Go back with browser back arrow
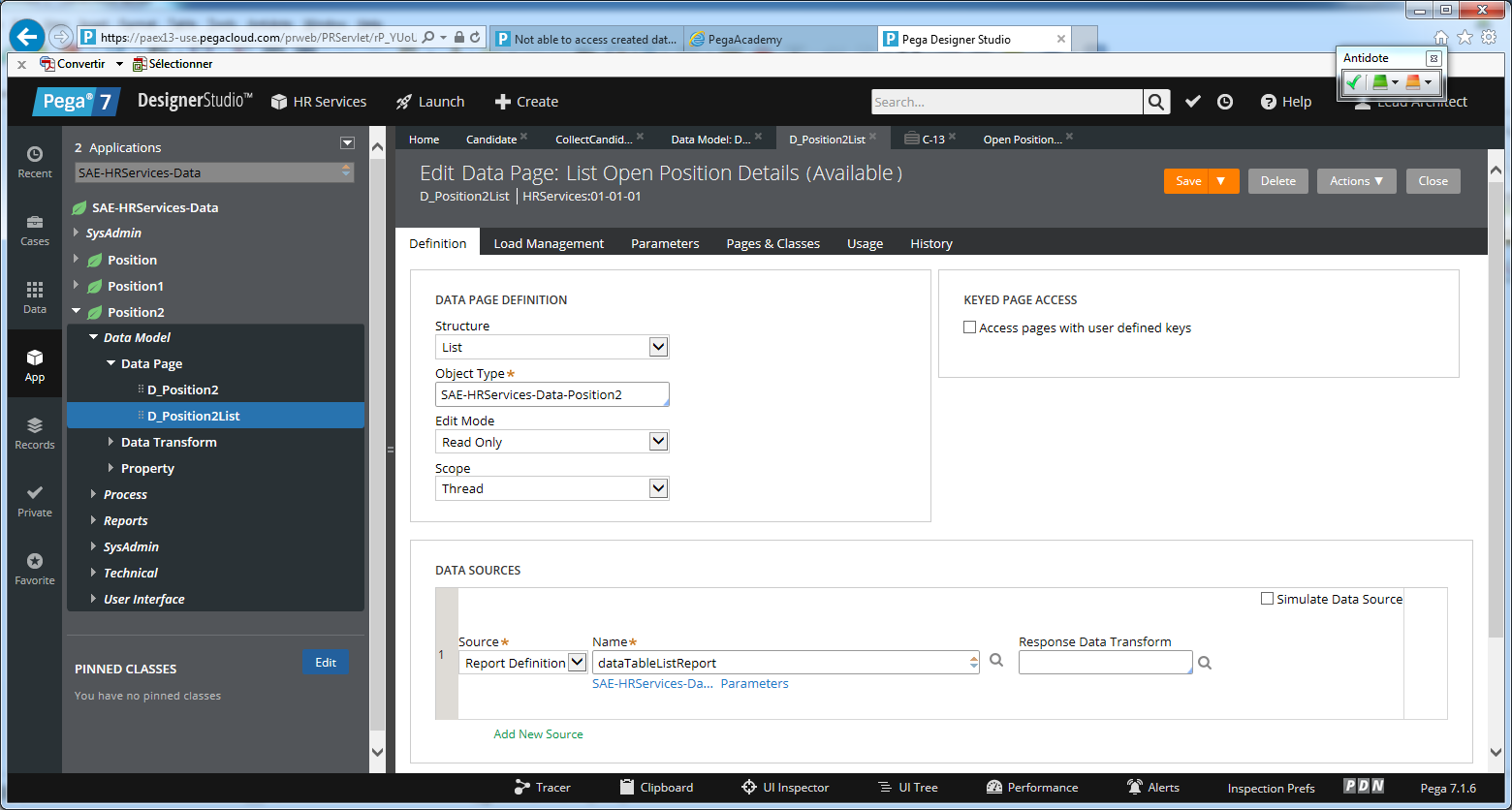The image size is (1512, 810). click(27, 37)
